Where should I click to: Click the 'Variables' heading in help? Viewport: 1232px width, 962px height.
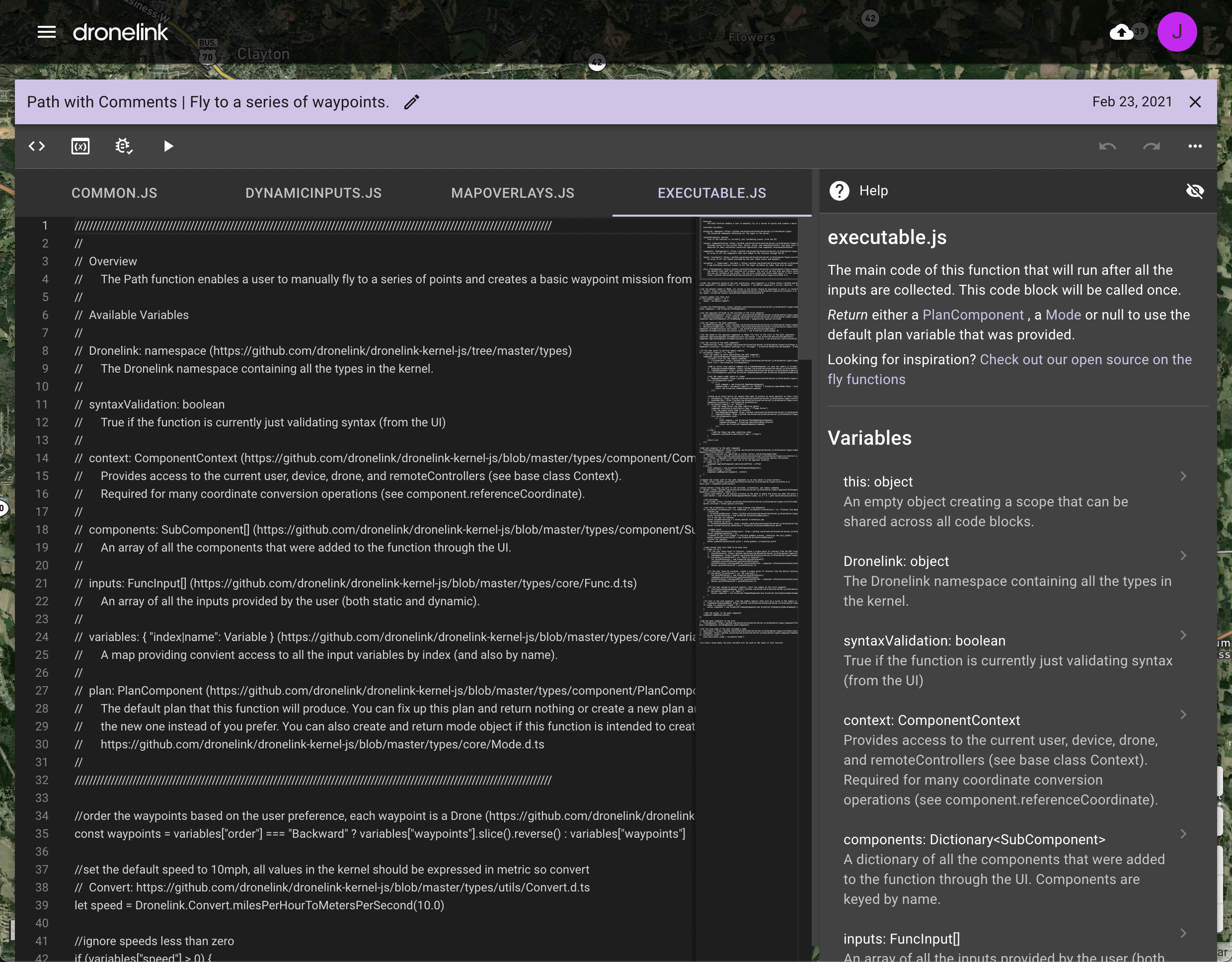(x=869, y=438)
